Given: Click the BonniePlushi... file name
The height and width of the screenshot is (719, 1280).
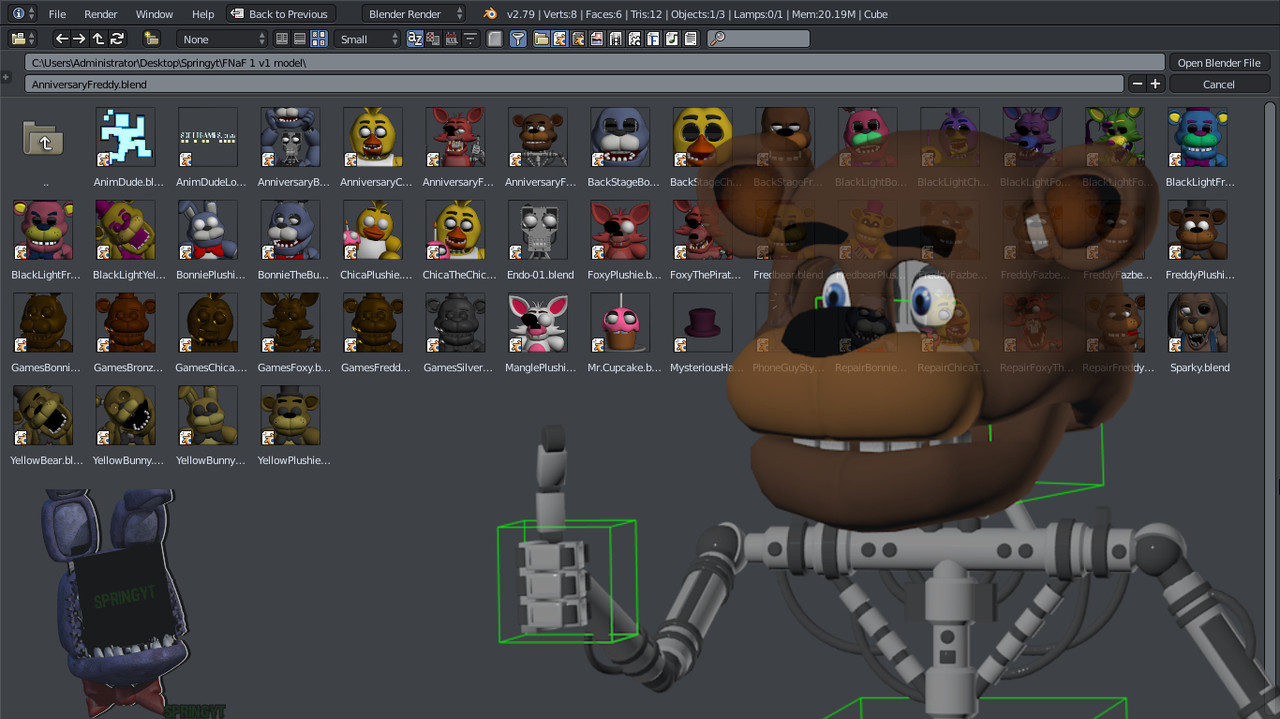Looking at the screenshot, I should (211, 275).
